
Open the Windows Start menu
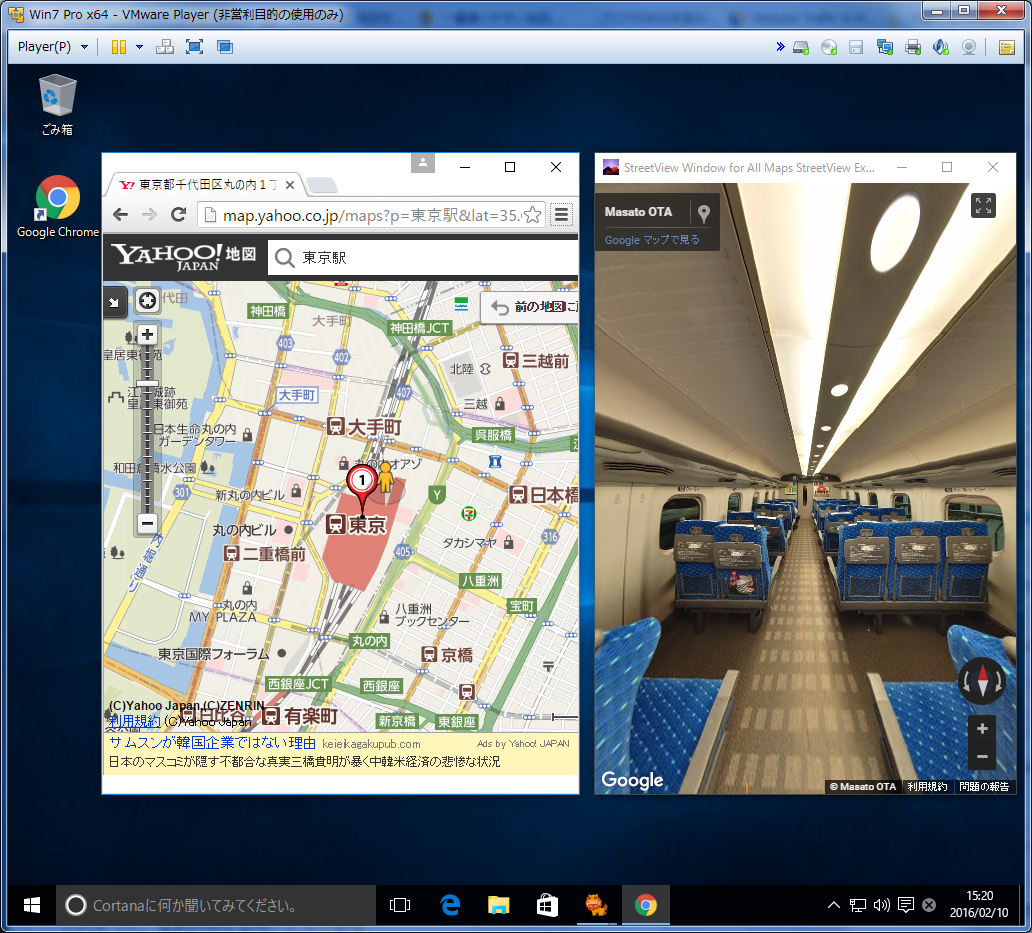pos(31,905)
